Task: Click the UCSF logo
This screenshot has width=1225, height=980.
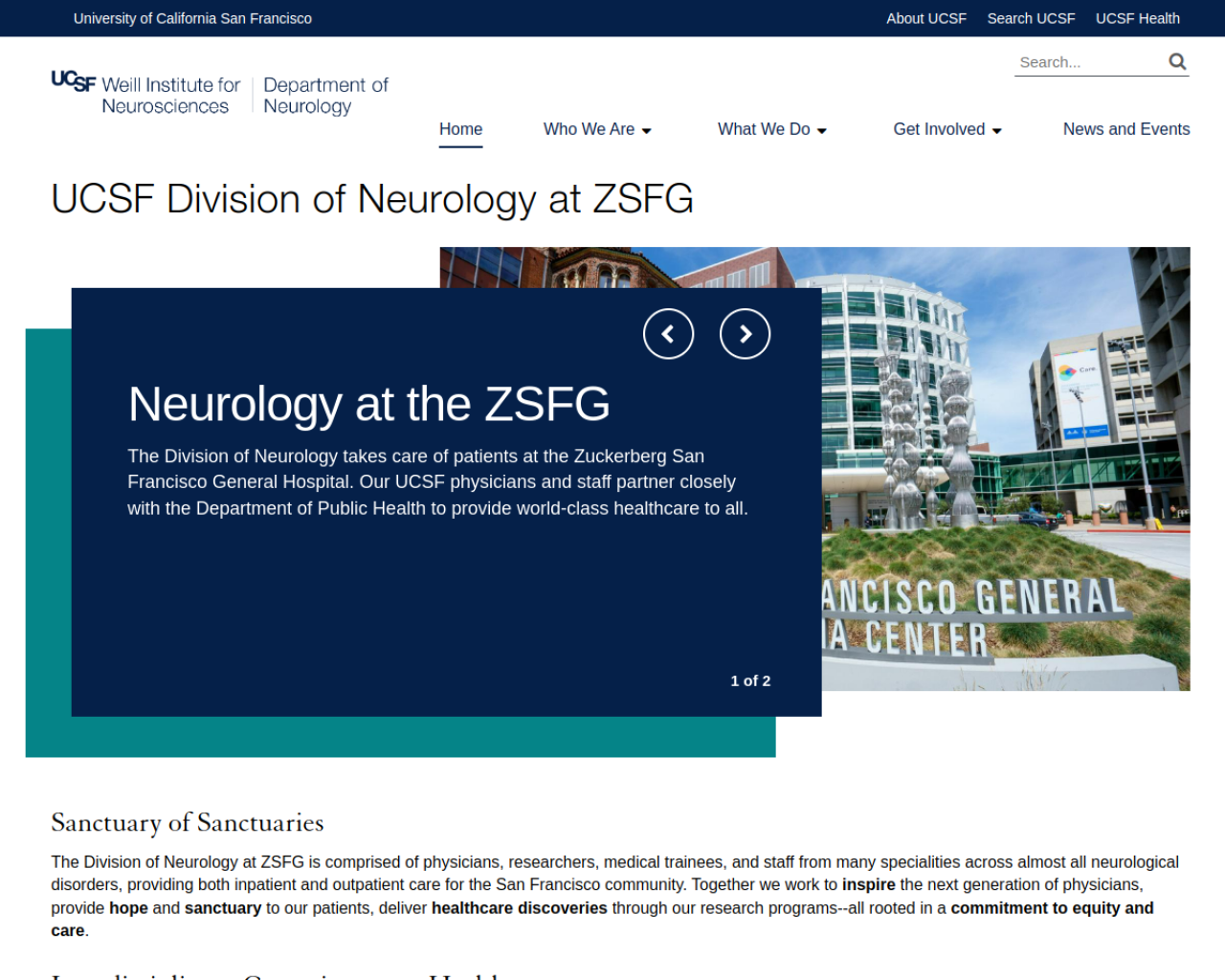Action: tap(74, 81)
